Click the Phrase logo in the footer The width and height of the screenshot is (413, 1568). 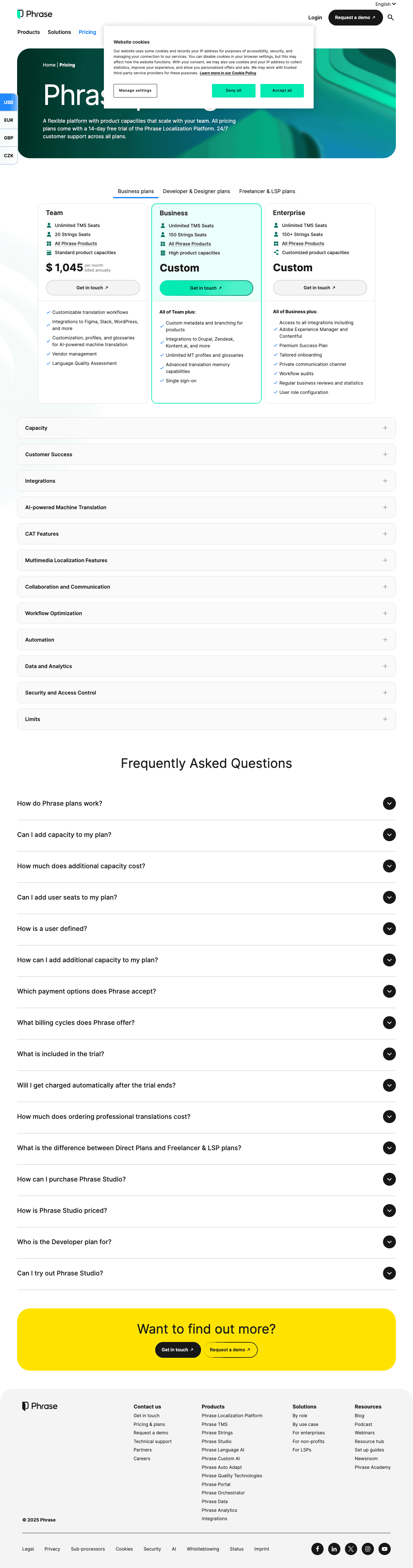[x=39, y=1406]
